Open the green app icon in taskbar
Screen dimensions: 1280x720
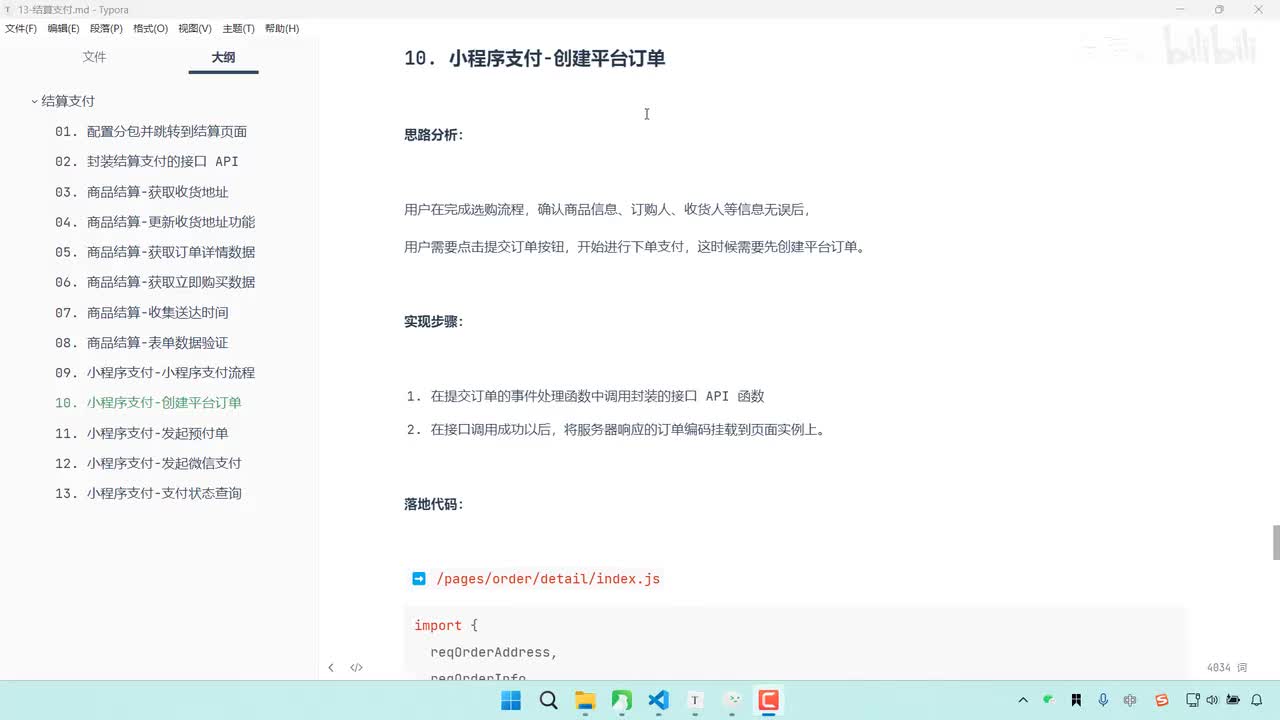[621, 700]
